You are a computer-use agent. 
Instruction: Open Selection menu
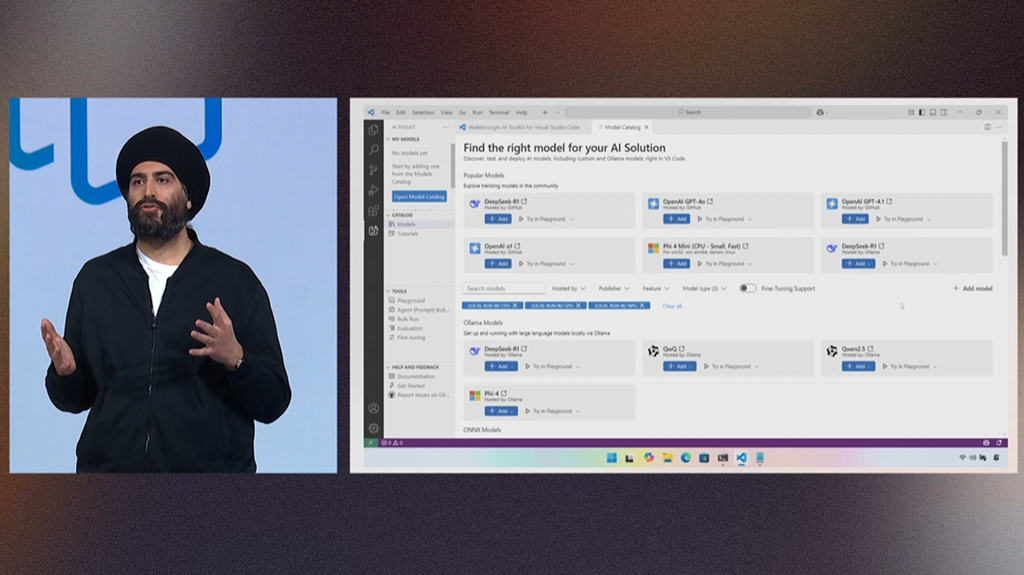click(x=423, y=112)
